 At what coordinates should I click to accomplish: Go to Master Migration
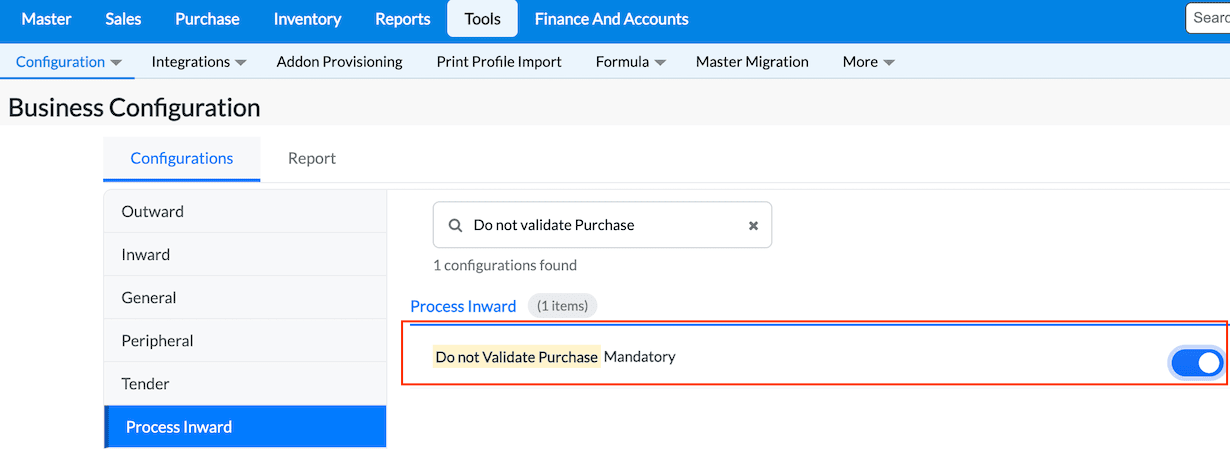752,62
